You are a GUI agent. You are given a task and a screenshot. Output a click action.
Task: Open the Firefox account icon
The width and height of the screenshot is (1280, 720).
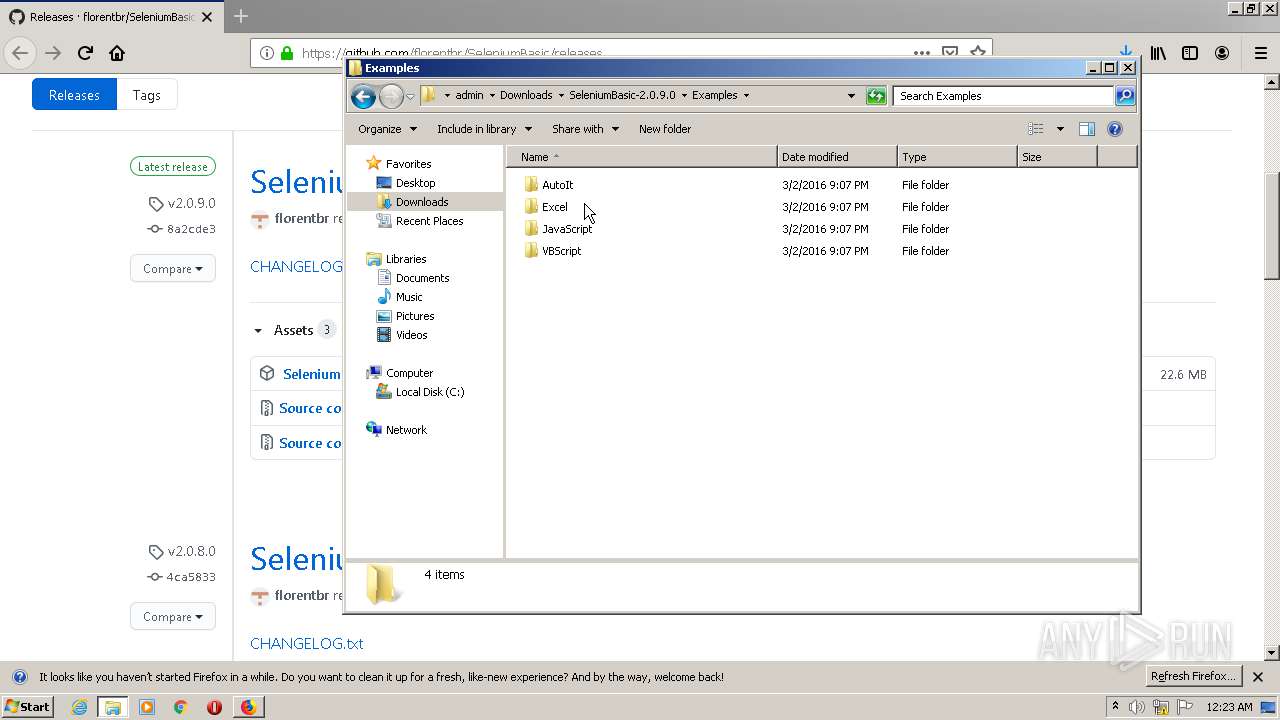pos(1222,53)
